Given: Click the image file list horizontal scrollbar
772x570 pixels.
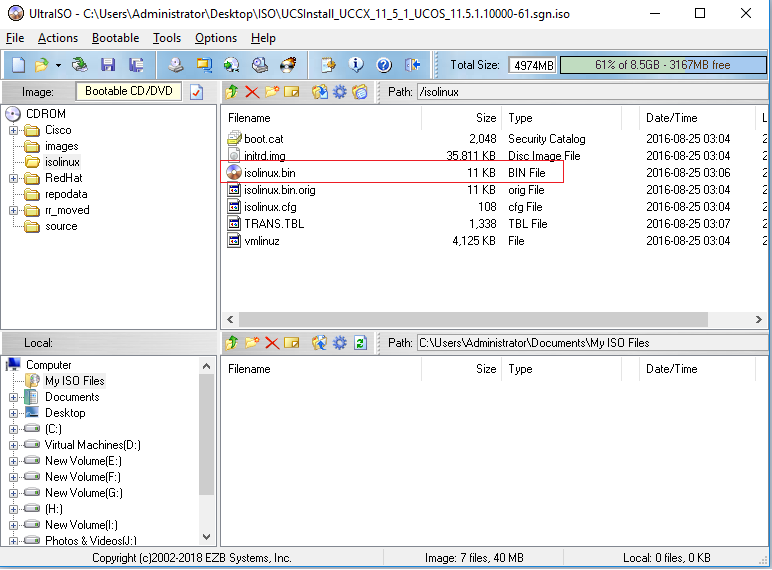Looking at the screenshot, I should click(473, 319).
